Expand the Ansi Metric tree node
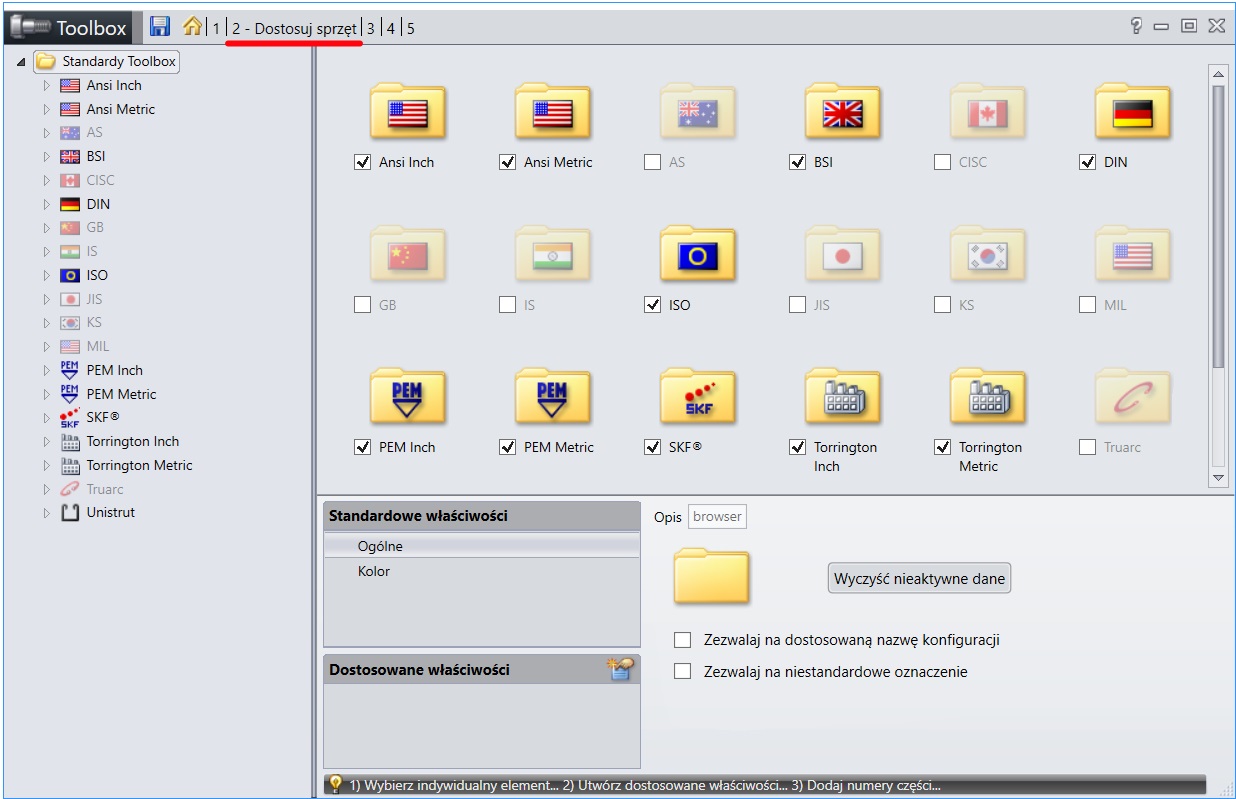 [x=46, y=109]
